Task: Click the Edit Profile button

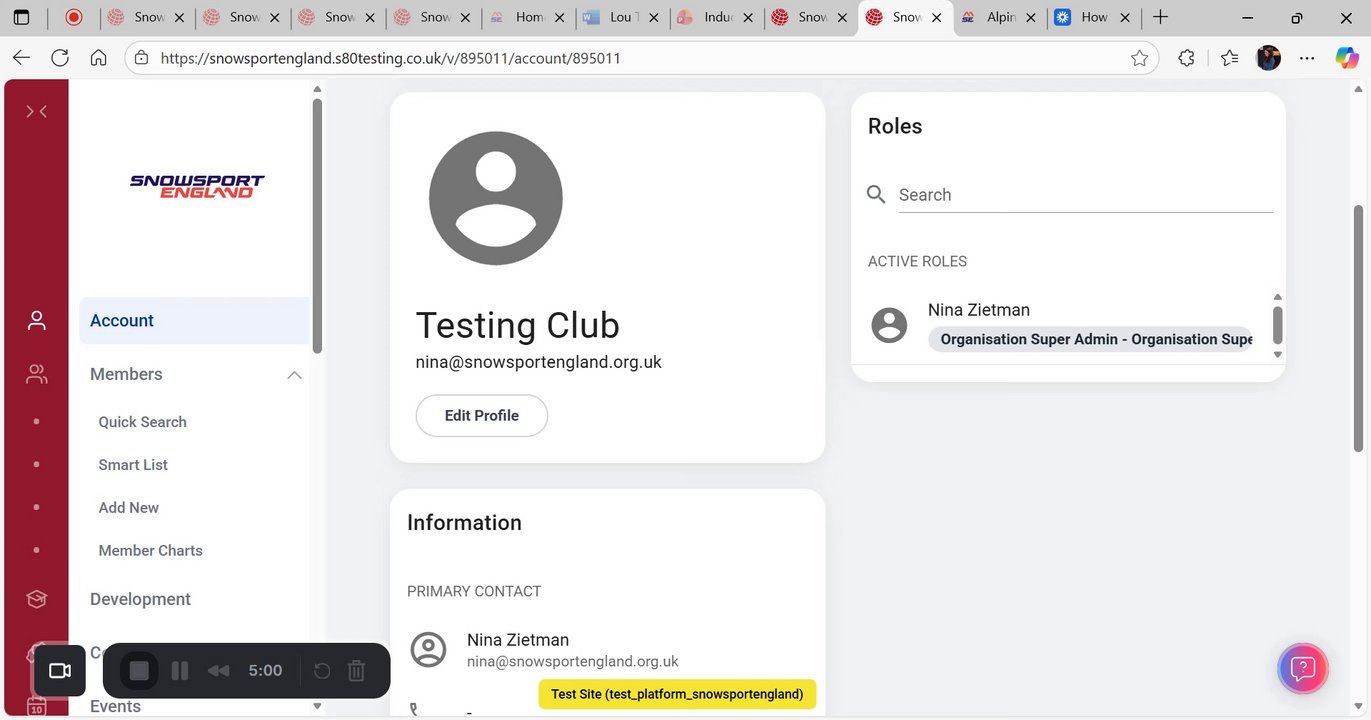Action: pos(481,416)
